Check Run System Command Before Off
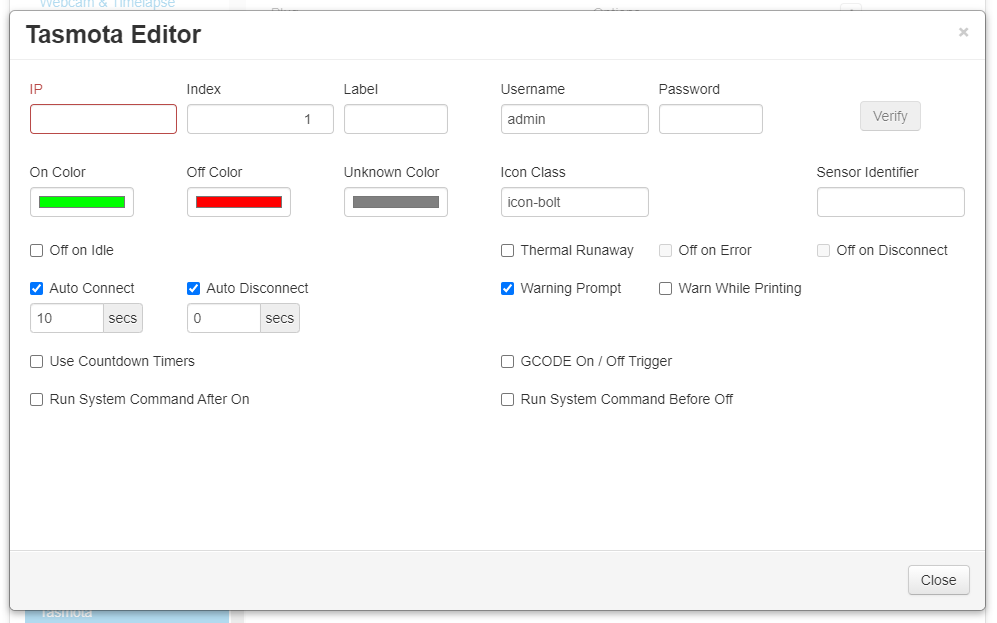 (x=507, y=400)
